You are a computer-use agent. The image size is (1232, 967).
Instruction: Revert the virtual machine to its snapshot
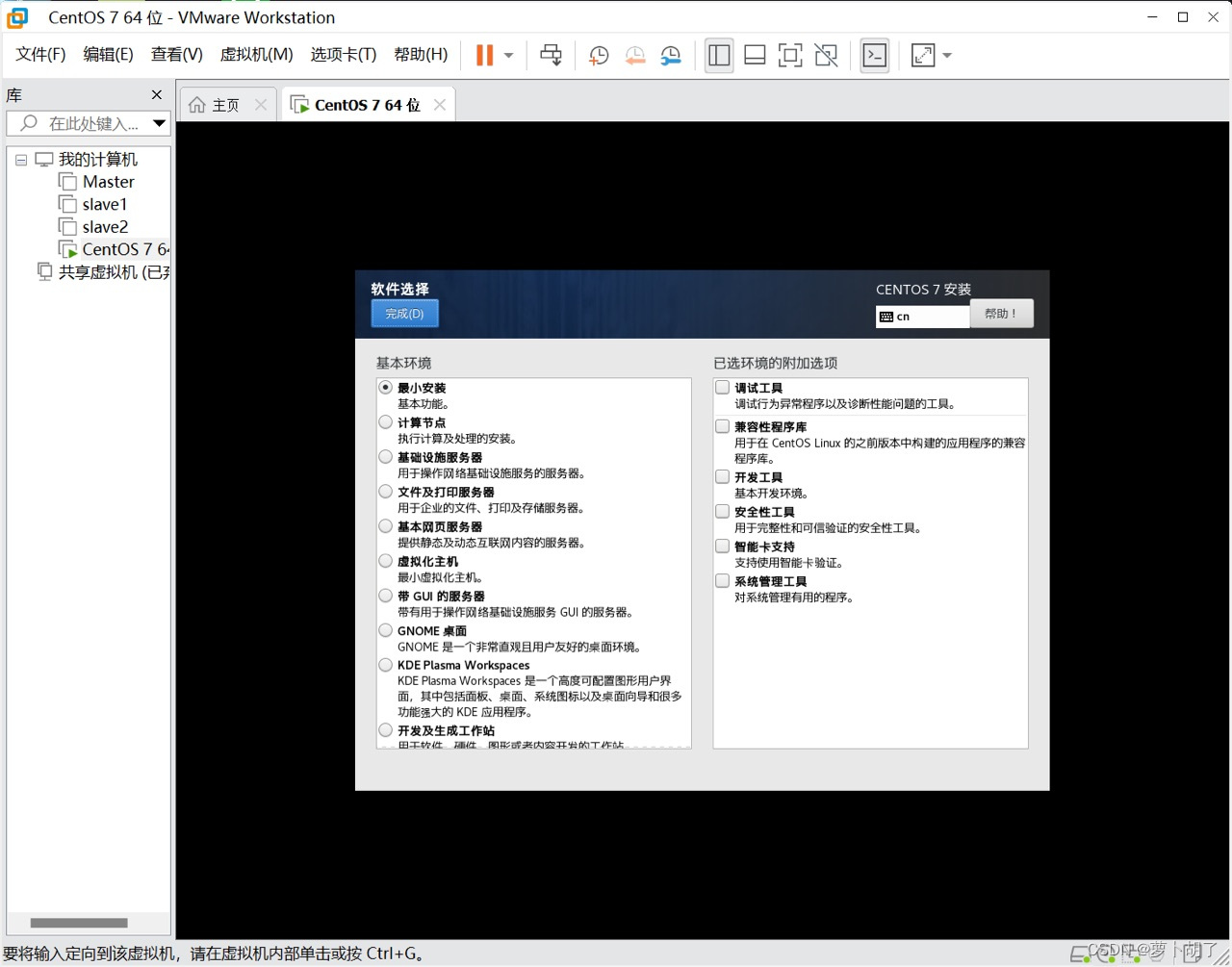(x=634, y=56)
